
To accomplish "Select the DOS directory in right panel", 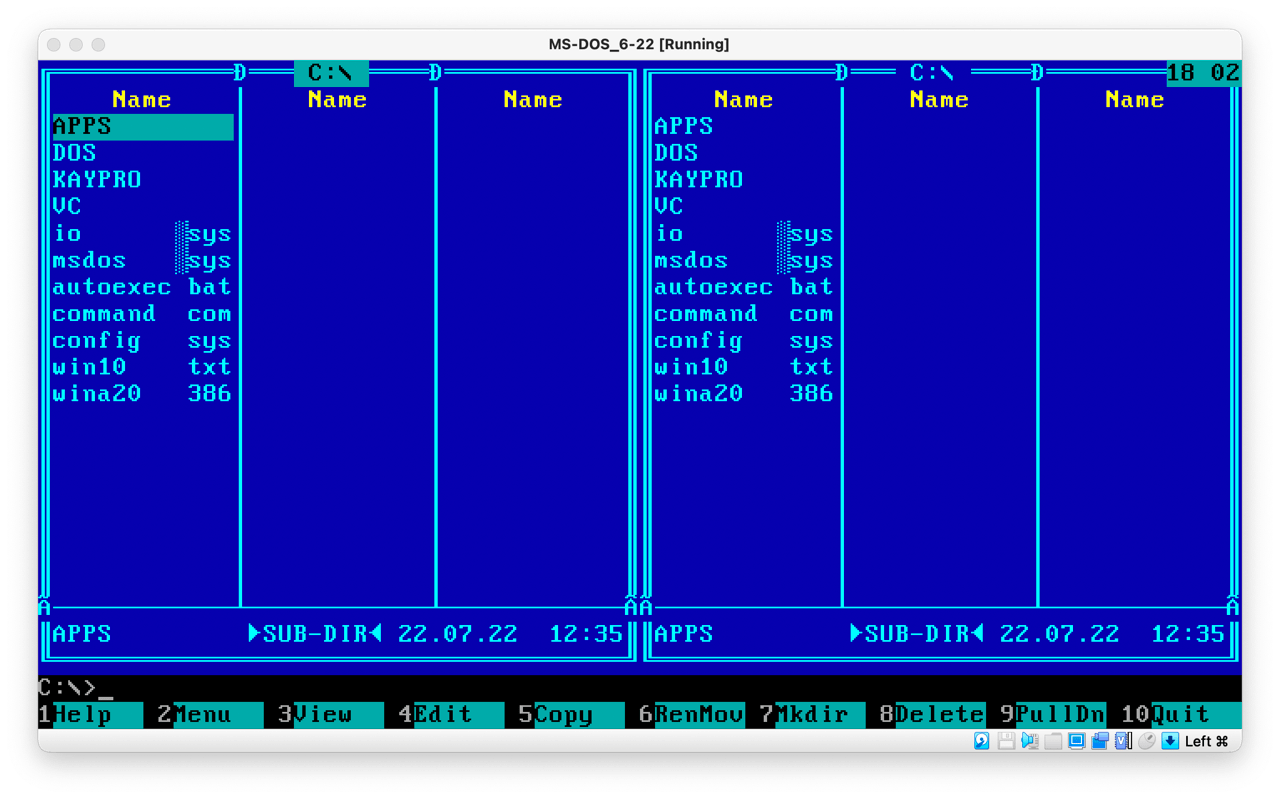I will pyautogui.click(x=744, y=153).
